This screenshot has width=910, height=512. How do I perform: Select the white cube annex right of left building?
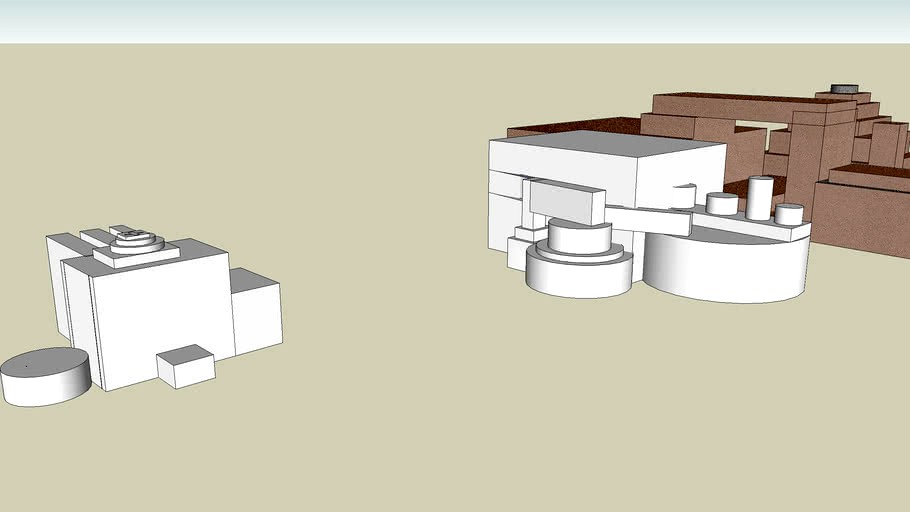(x=257, y=314)
